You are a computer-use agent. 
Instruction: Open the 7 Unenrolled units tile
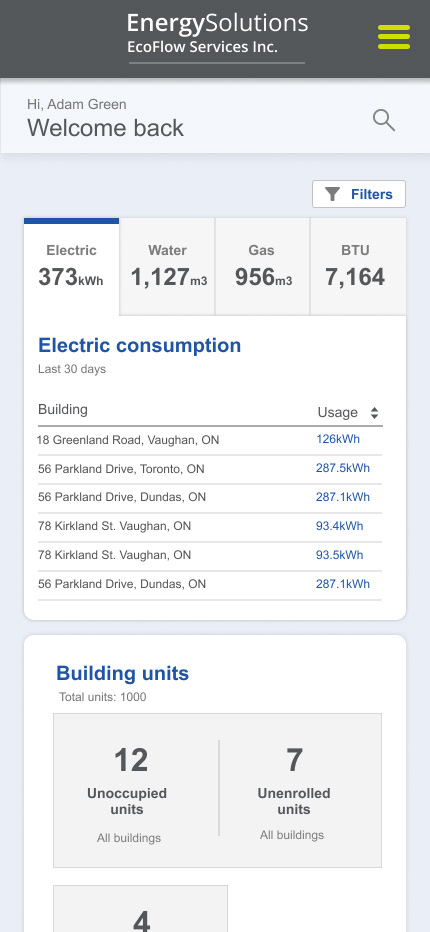294,791
